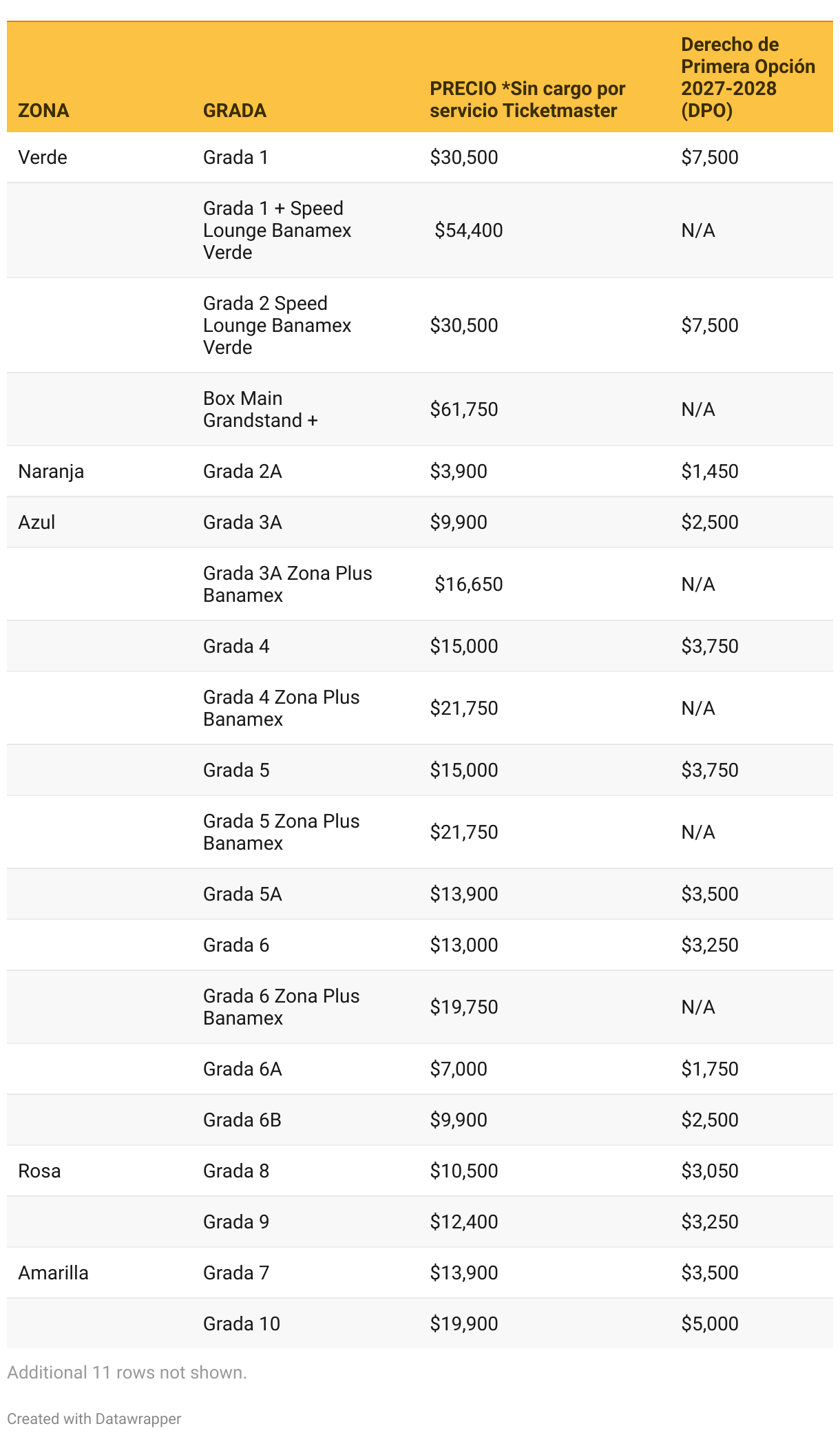Click the Derecho de Primera Opción header

748,77
